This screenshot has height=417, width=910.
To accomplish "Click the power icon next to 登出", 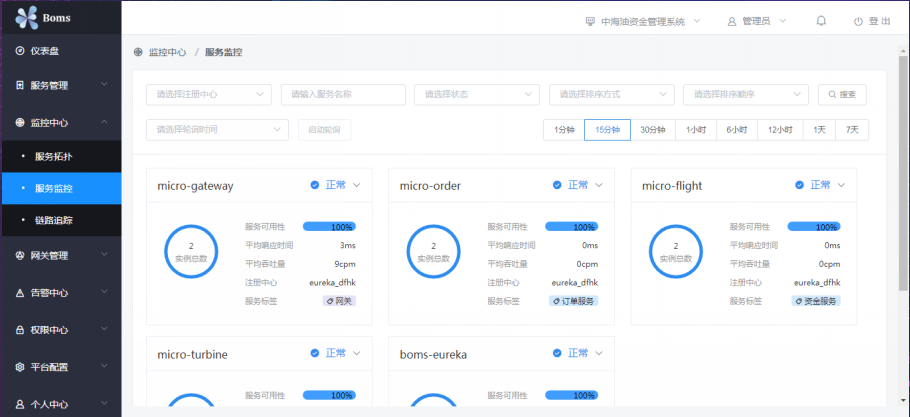I will pyautogui.click(x=858, y=21).
